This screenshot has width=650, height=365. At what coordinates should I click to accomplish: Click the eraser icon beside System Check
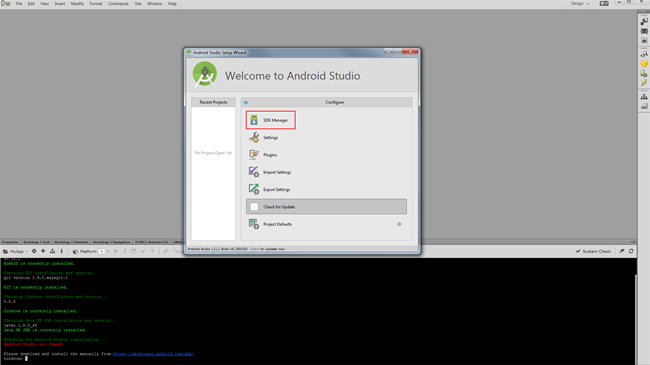[x=621, y=251]
